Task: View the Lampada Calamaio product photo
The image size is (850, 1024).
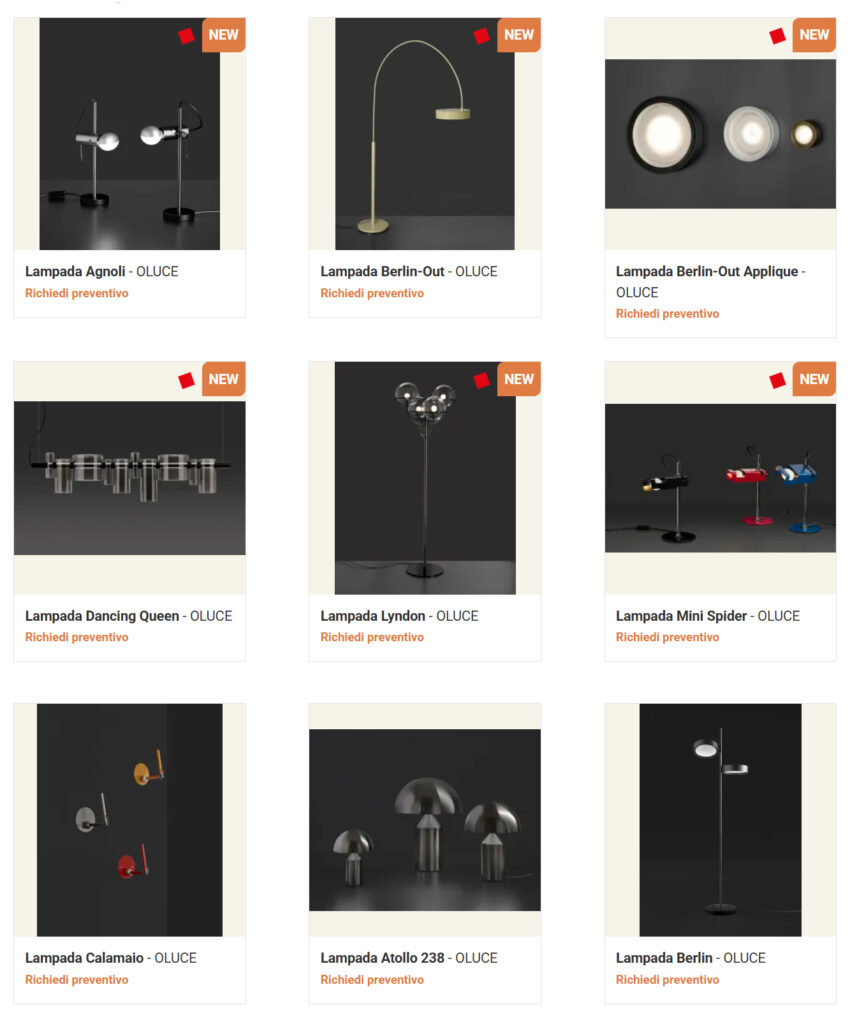Action: (129, 820)
